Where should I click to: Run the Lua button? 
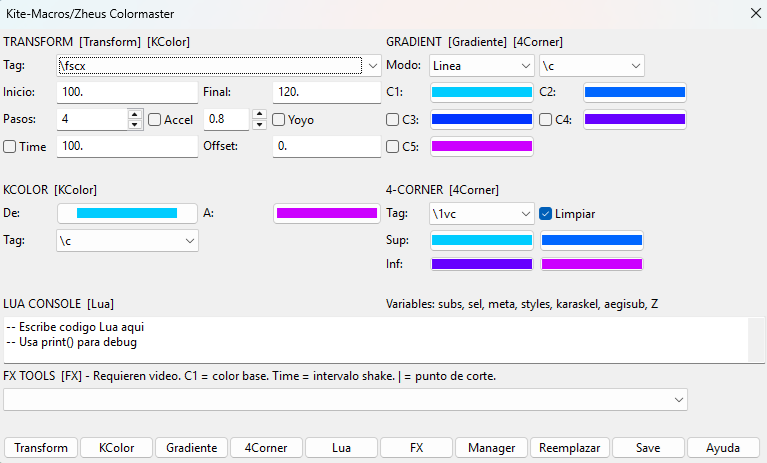point(341,448)
